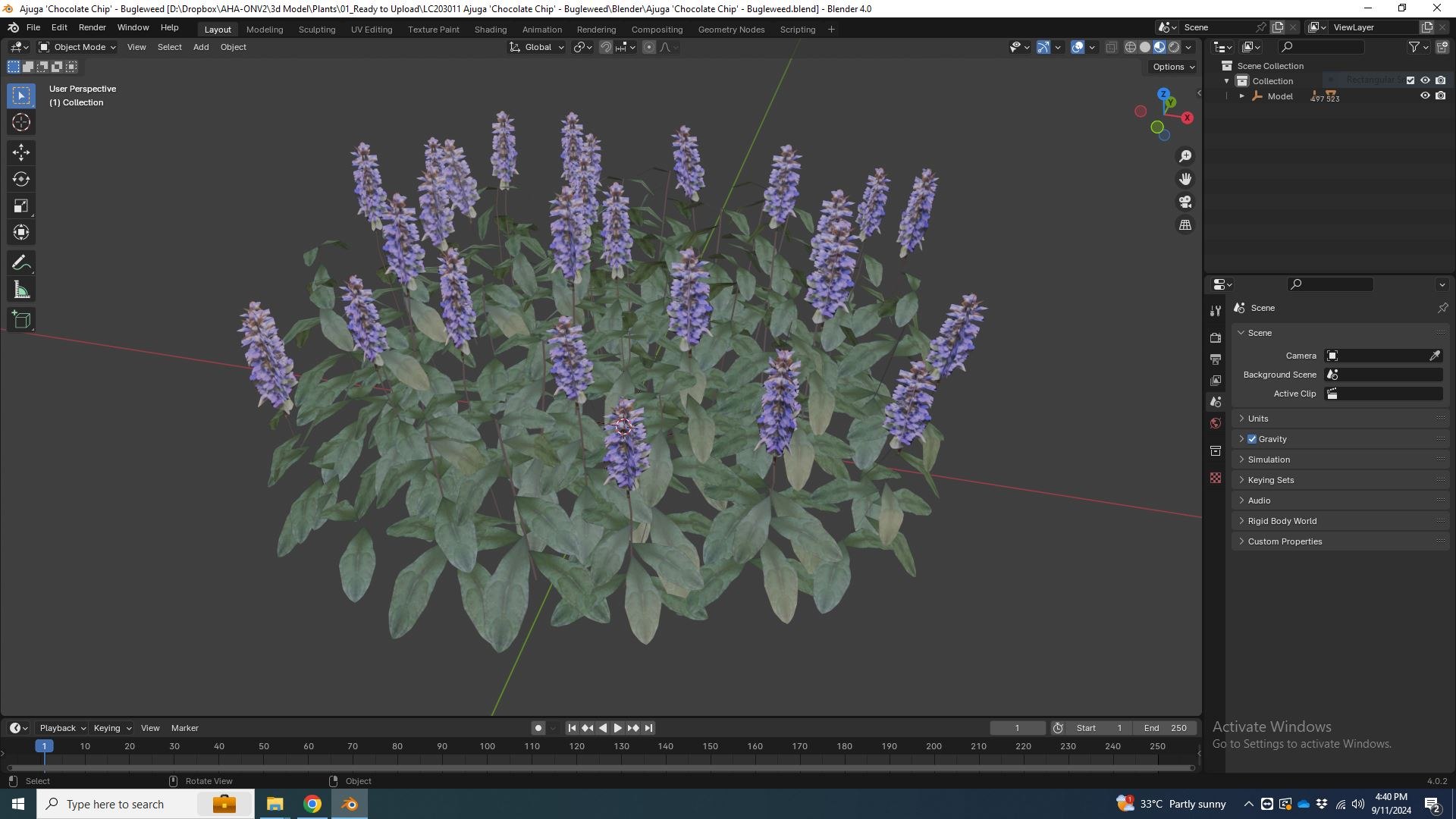Switch to the Shading workspace tab
Image resolution: width=1456 pixels, height=819 pixels.
point(490,30)
